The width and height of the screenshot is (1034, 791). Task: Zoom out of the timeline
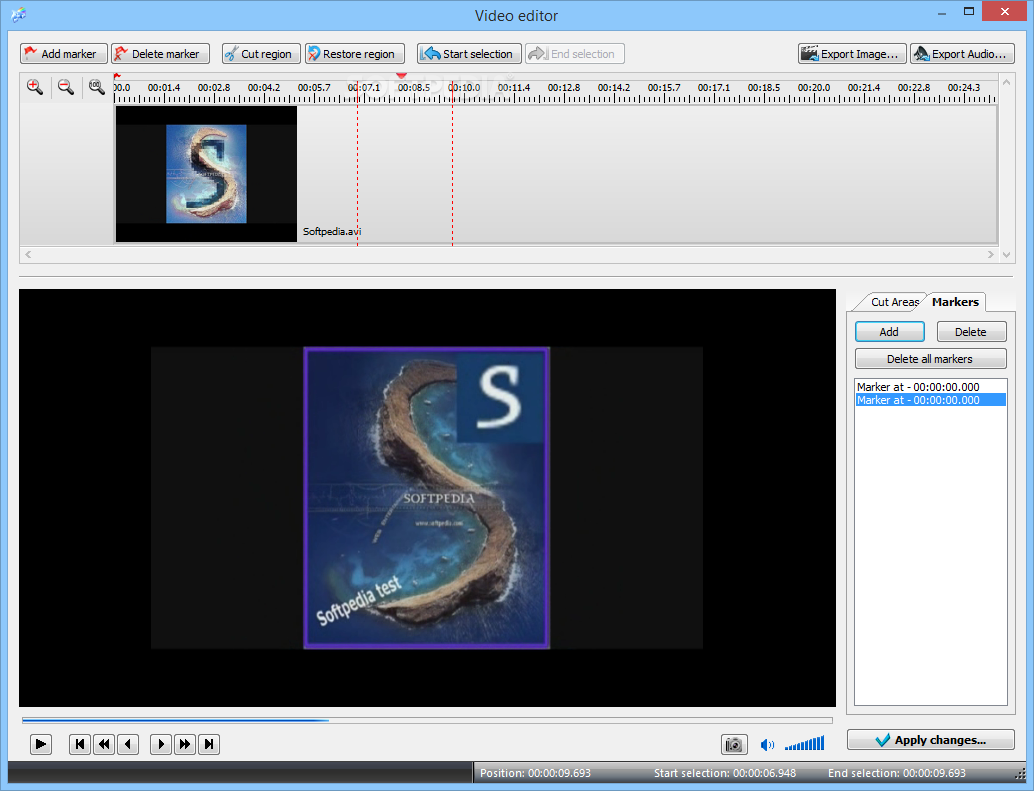point(65,87)
